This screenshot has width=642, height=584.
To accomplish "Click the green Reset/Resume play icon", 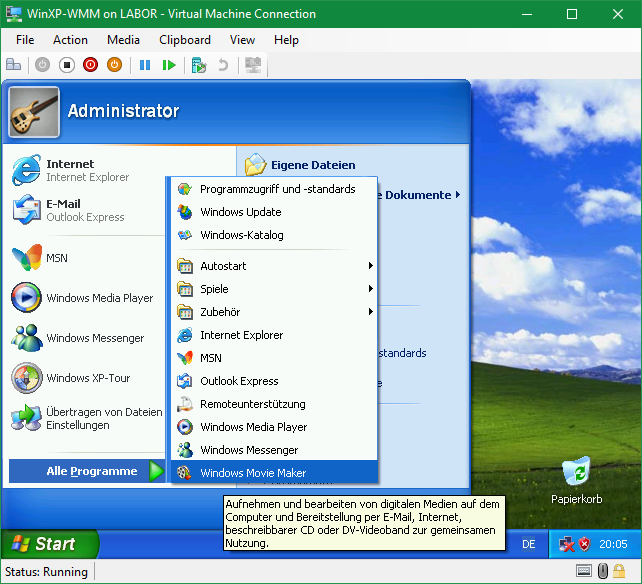I will [169, 65].
